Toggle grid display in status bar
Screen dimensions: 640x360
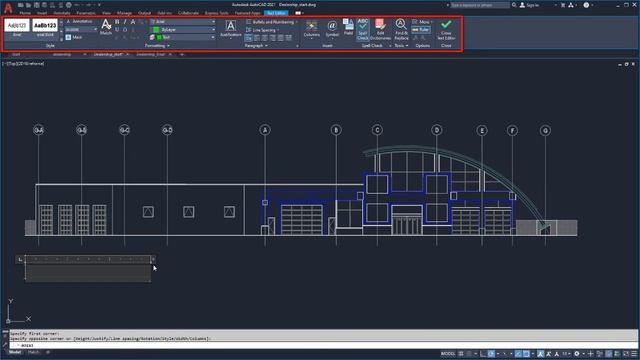click(x=461, y=353)
